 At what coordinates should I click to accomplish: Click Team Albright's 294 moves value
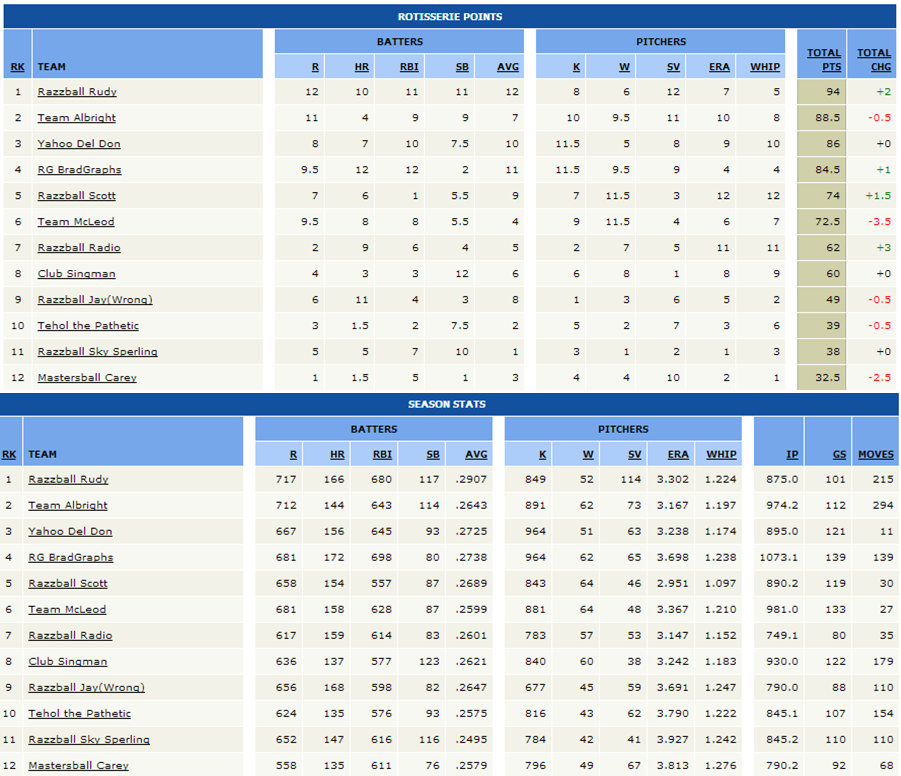click(883, 505)
